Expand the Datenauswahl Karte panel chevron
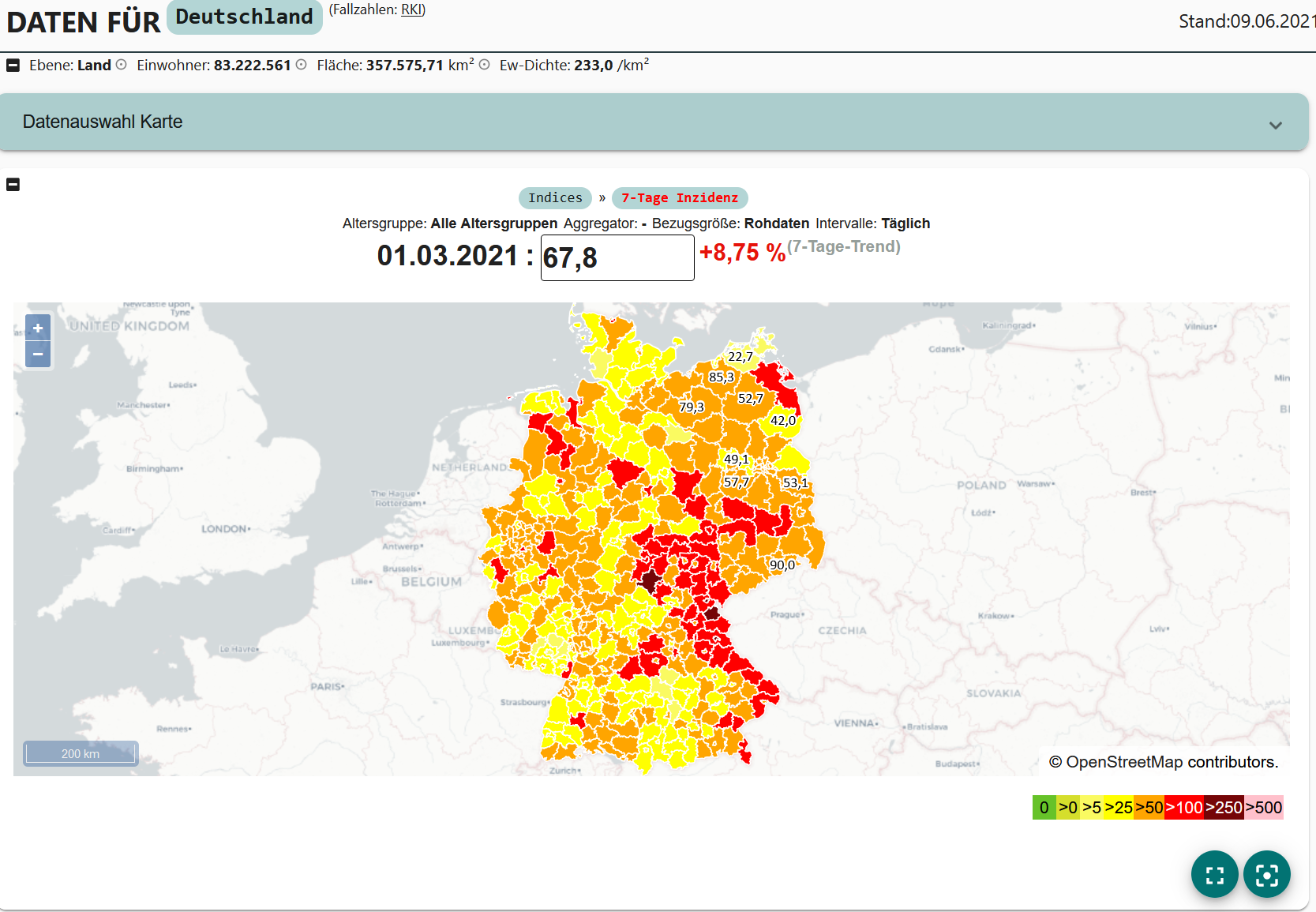This screenshot has height=912, width=1316. [1275, 126]
